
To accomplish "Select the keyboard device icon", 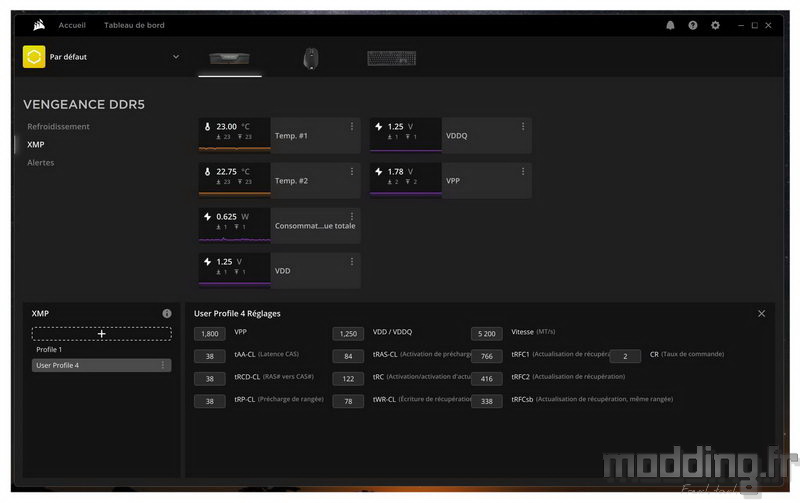I will click(391, 58).
